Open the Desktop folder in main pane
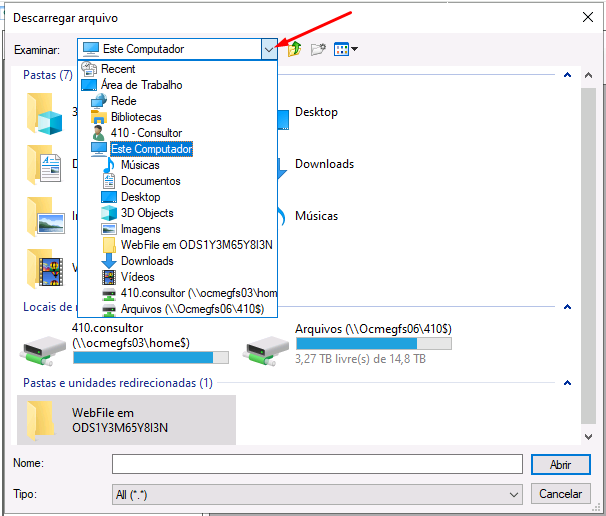Viewport: 606px width, 516px height. (316, 113)
